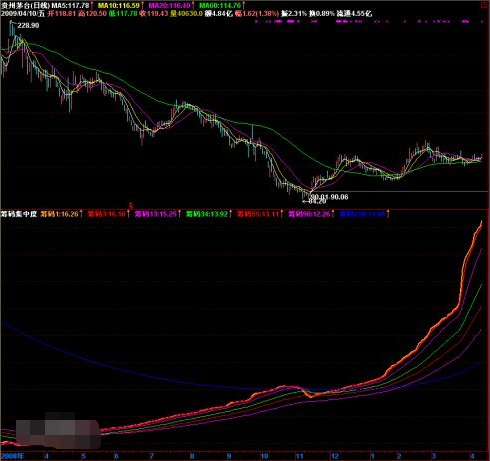Click the red 5 marker below price chart
Viewport: 490px width, 461px height.
point(131,205)
